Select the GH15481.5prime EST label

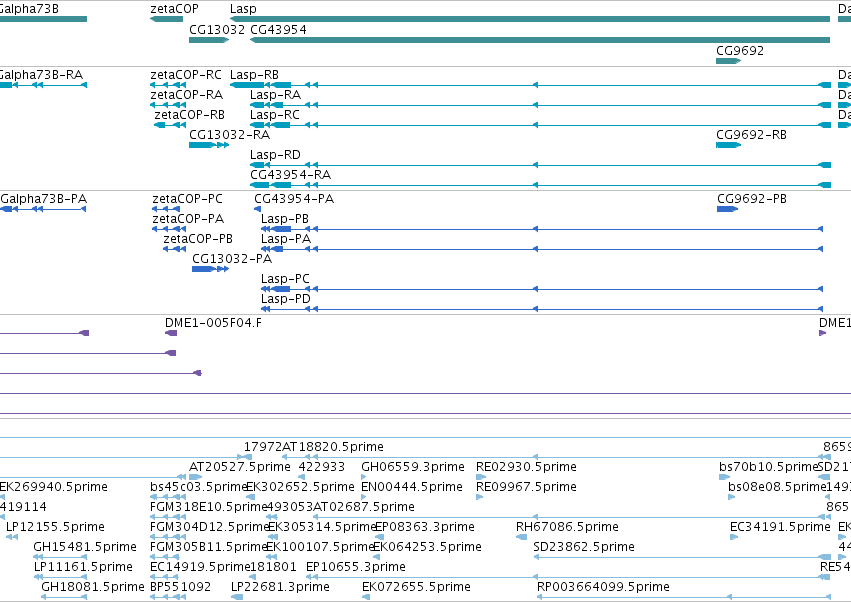85,547
